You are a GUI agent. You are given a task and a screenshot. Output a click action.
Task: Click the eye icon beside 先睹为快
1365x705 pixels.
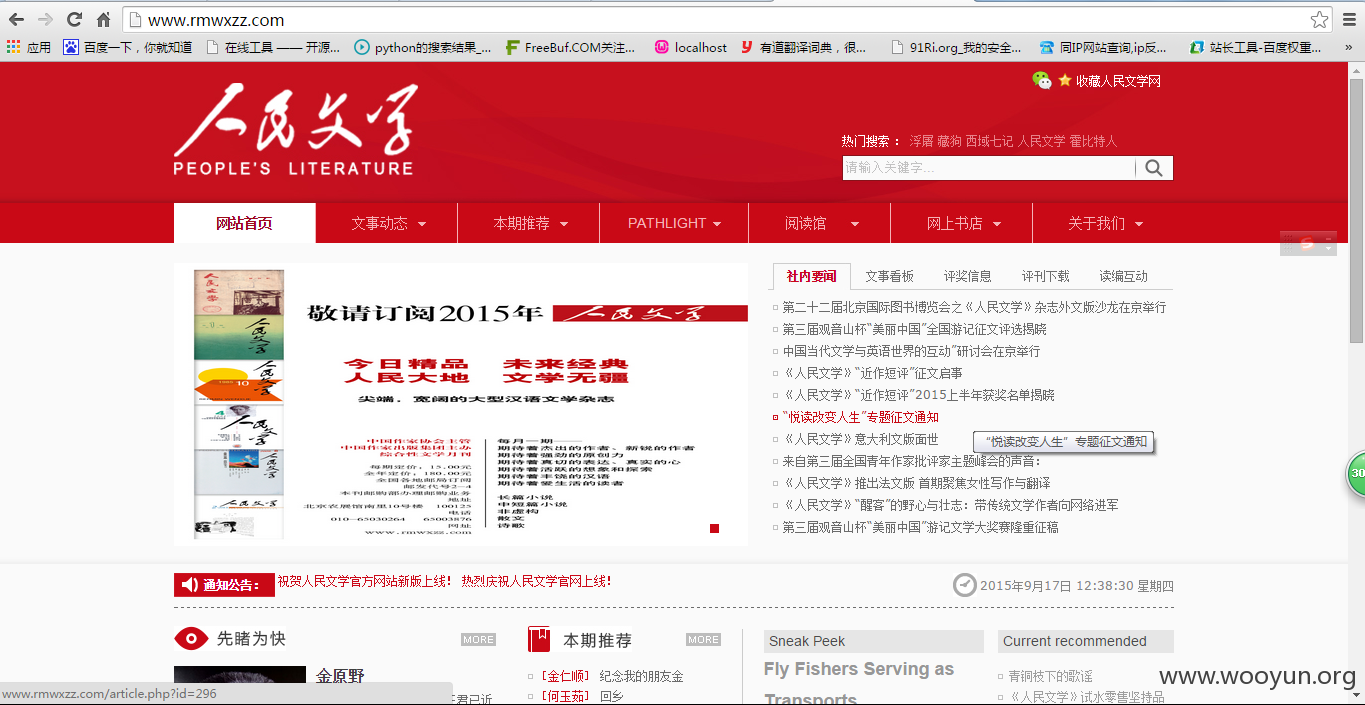point(191,638)
